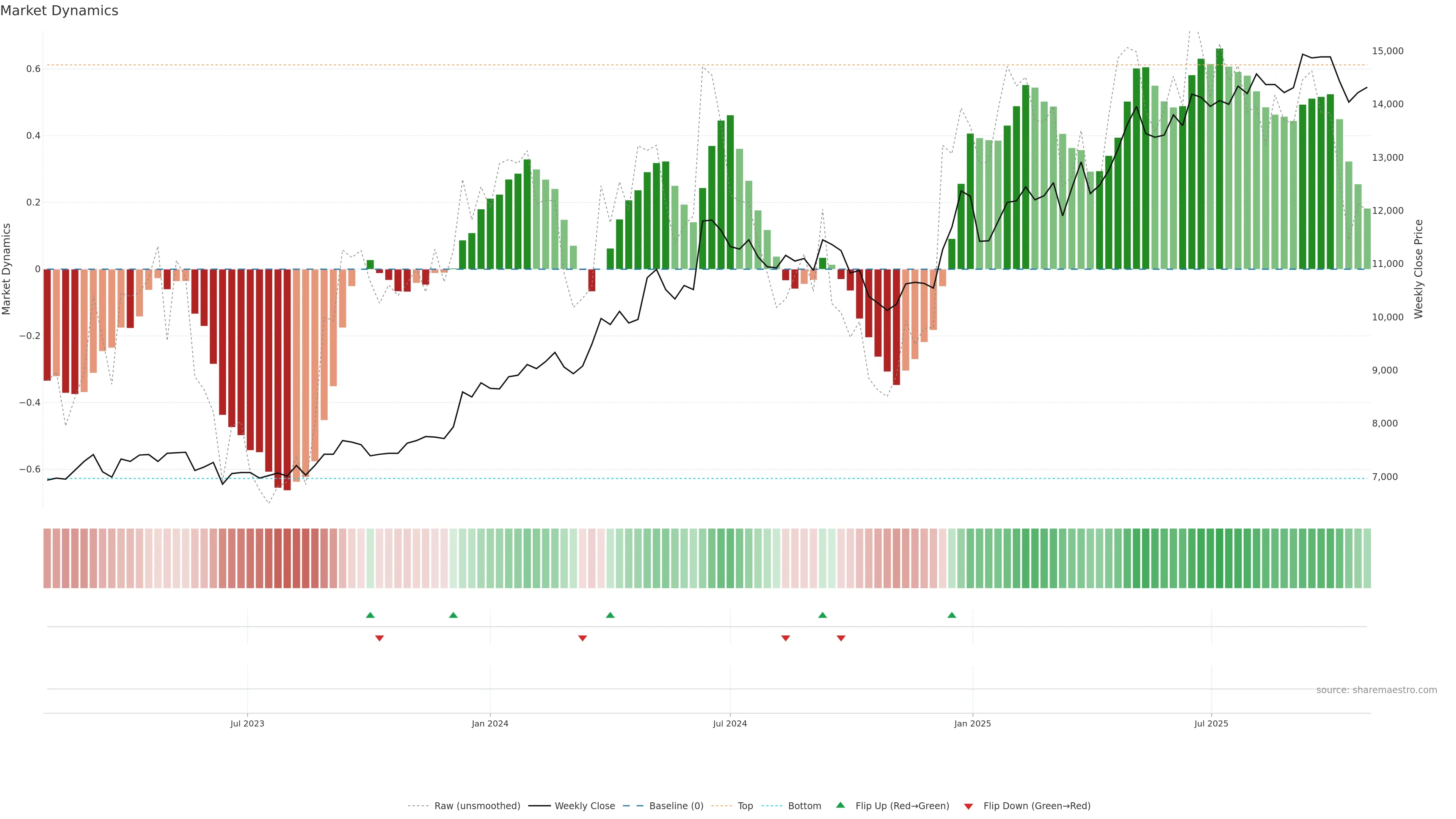The width and height of the screenshot is (1456, 819).
Task: Click green Flip Up triangle icon in legend
Action: [x=841, y=805]
